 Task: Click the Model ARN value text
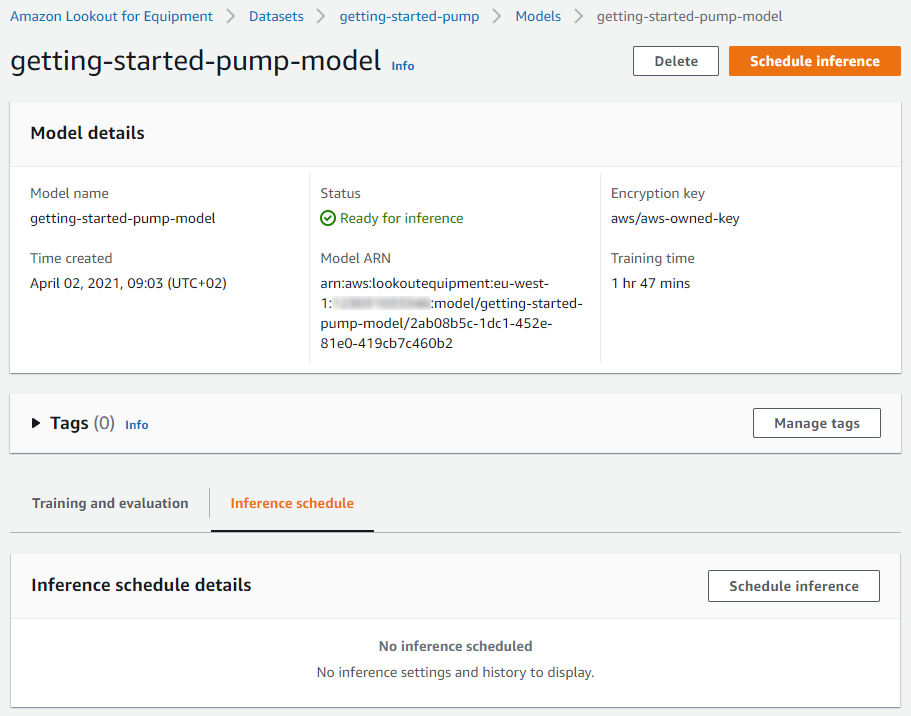451,313
